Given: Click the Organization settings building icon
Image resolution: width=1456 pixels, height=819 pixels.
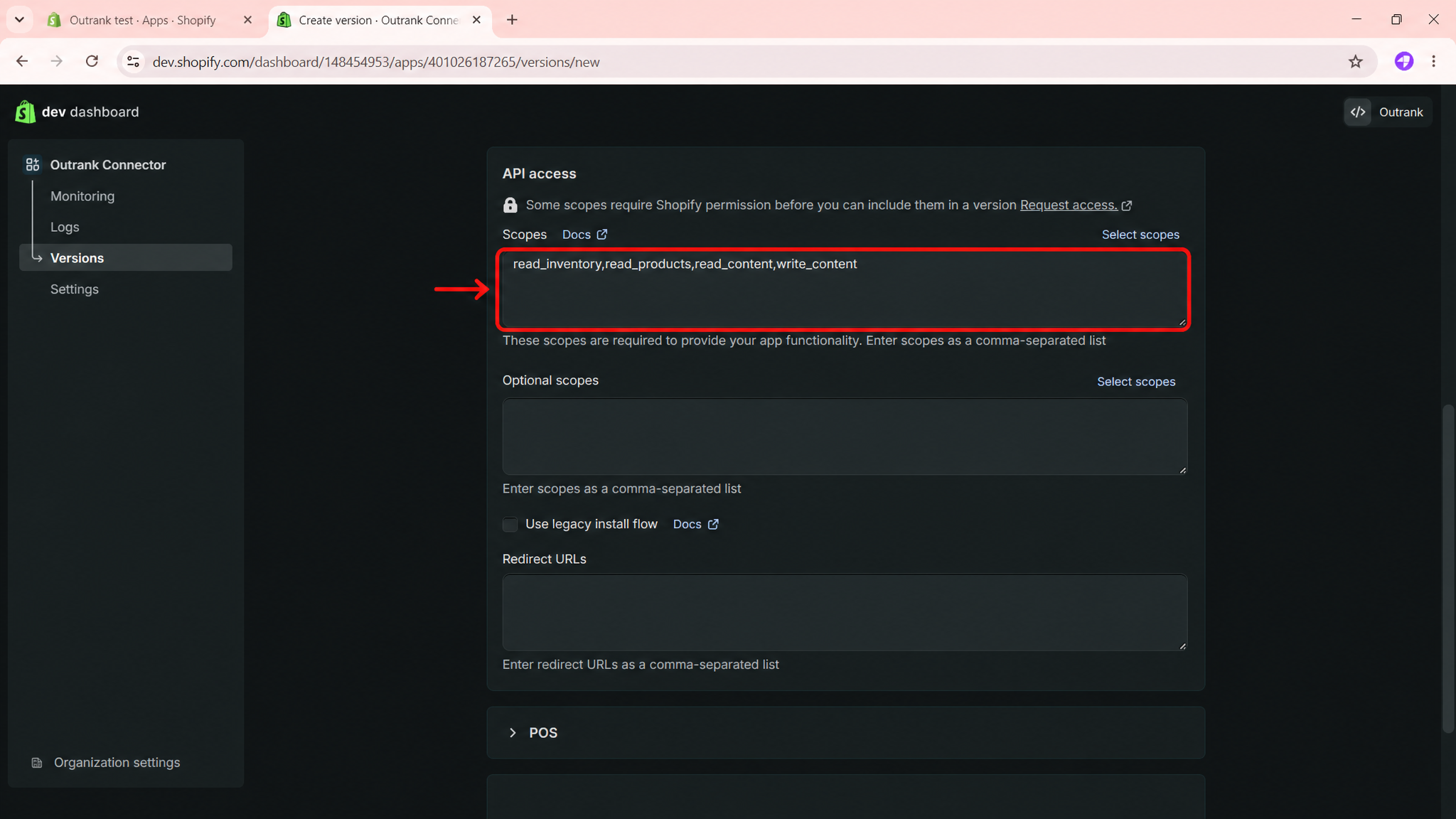Looking at the screenshot, I should tap(37, 763).
